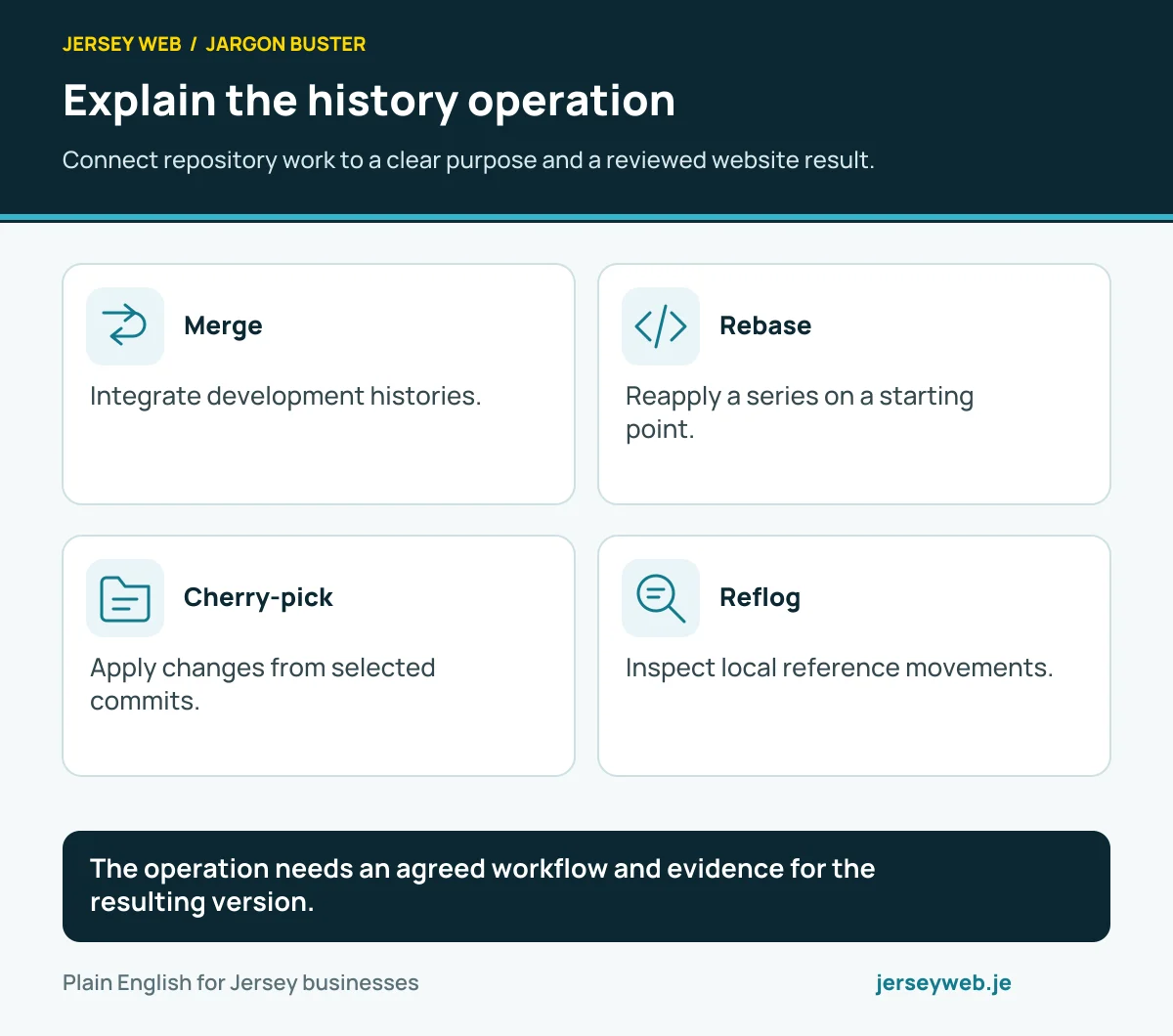
Task: Click 'Apply changes from selected commits.' text
Action: (262, 684)
